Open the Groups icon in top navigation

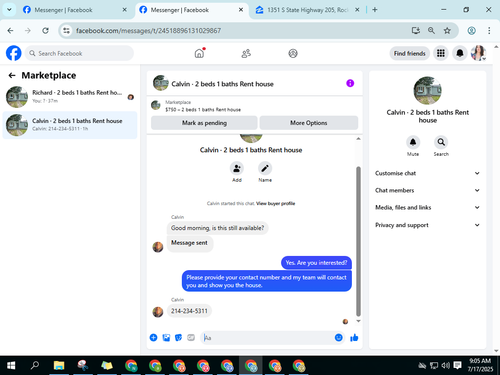pyautogui.click(x=293, y=53)
